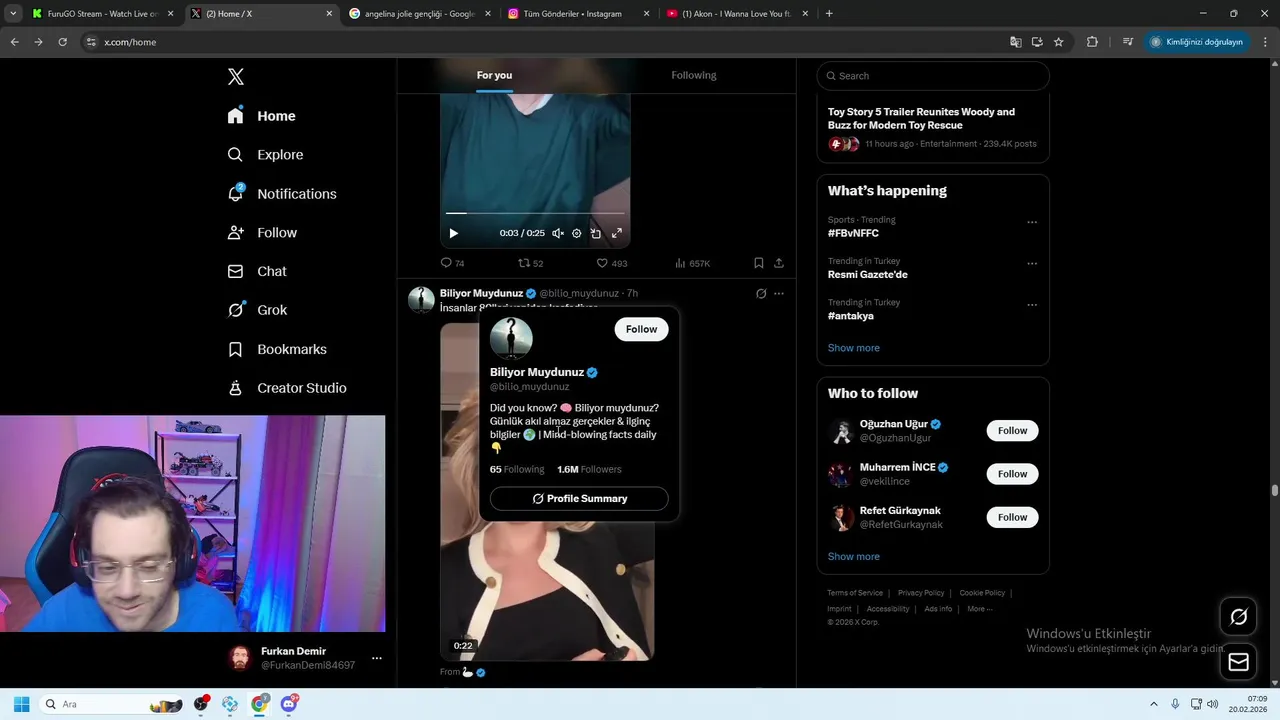The height and width of the screenshot is (720, 1280).
Task: Toggle picture-in-picture for the video
Action: pyautogui.click(x=596, y=233)
